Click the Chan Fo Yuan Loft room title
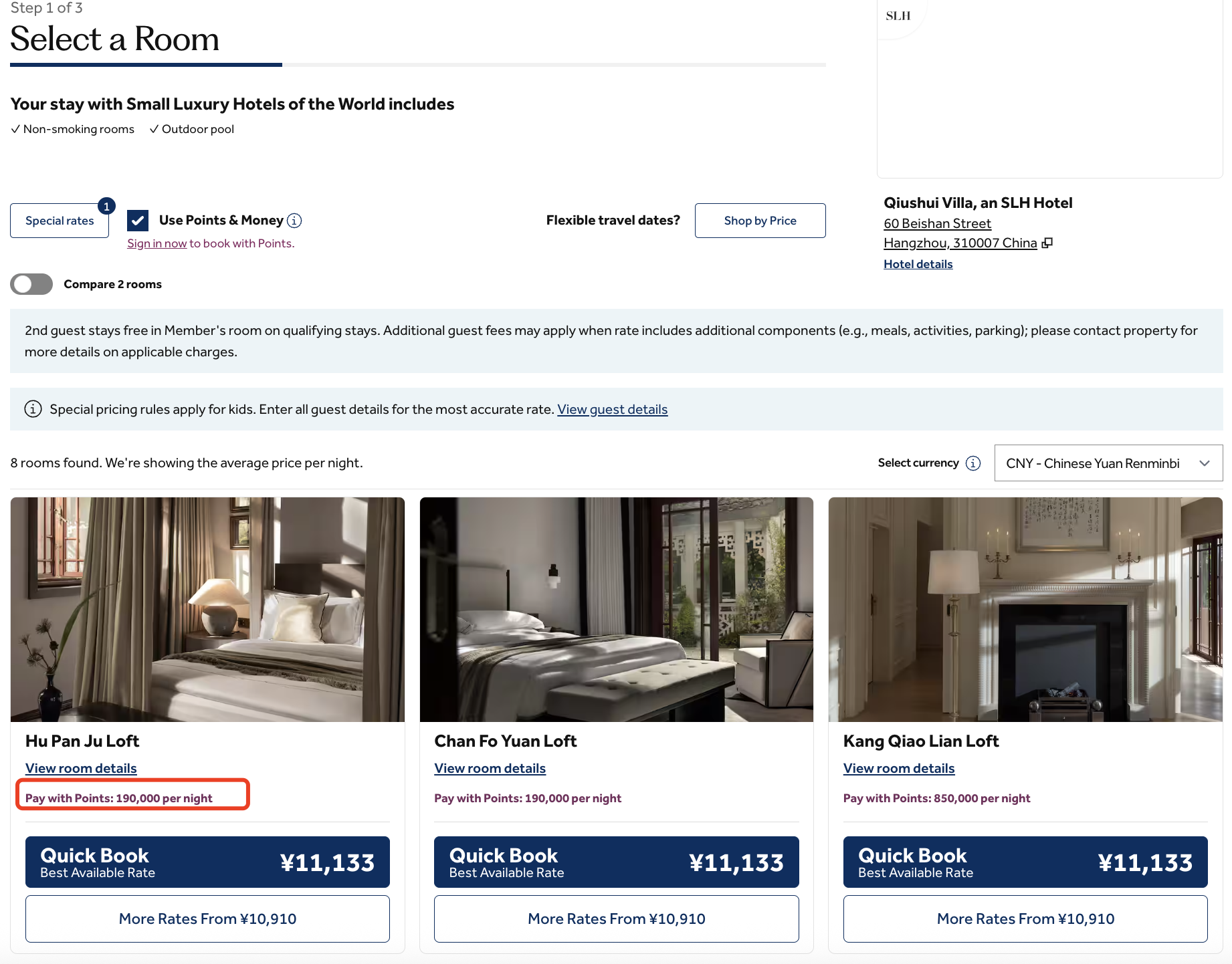 [x=506, y=741]
